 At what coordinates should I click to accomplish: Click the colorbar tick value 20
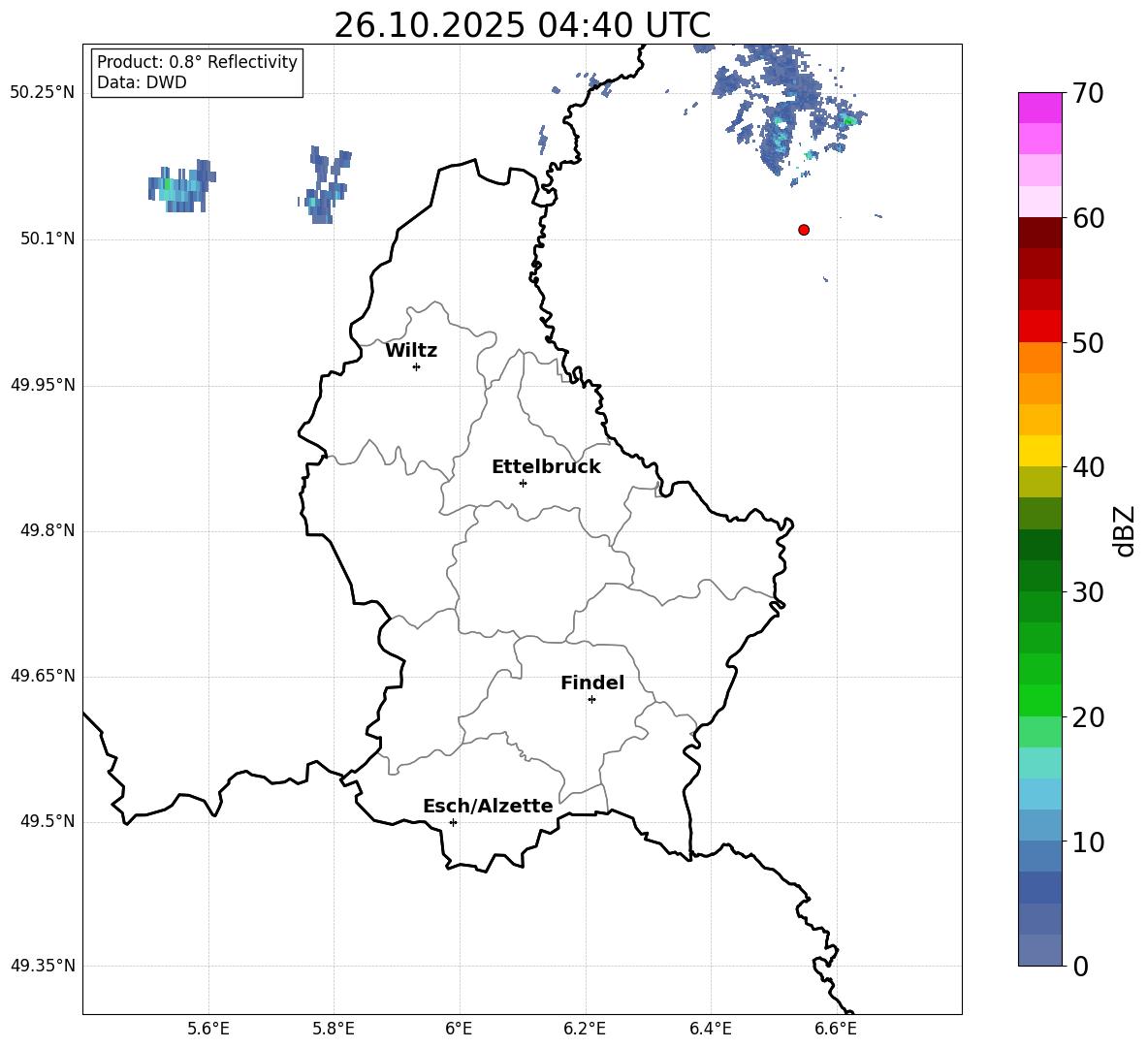click(1088, 717)
